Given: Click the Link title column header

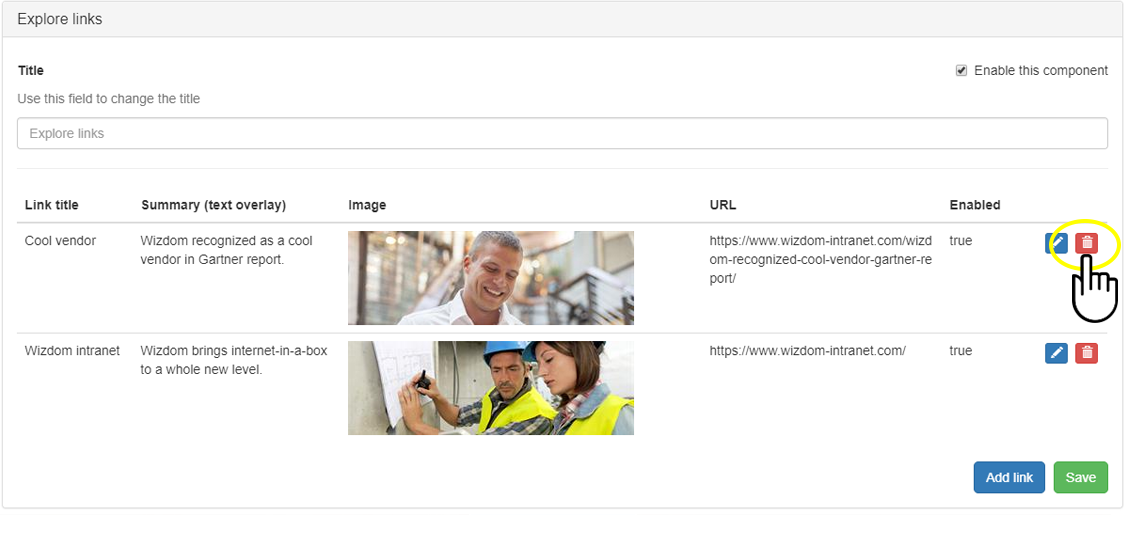Looking at the screenshot, I should (52, 205).
